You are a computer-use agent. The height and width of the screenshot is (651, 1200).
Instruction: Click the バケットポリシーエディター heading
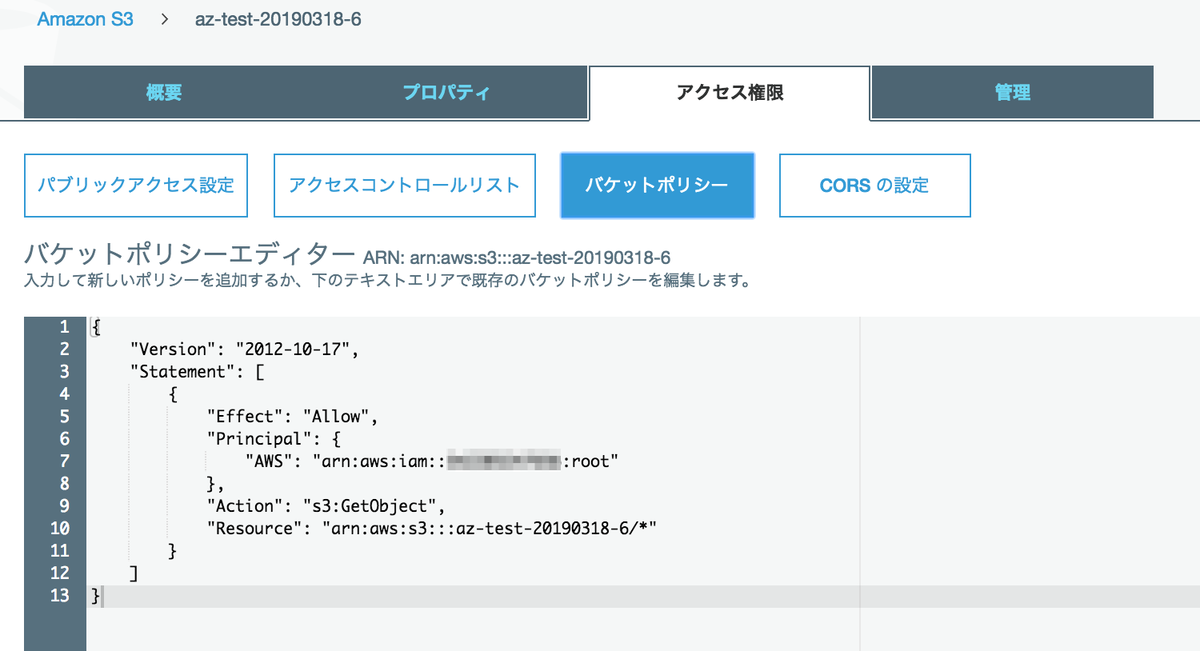189,252
